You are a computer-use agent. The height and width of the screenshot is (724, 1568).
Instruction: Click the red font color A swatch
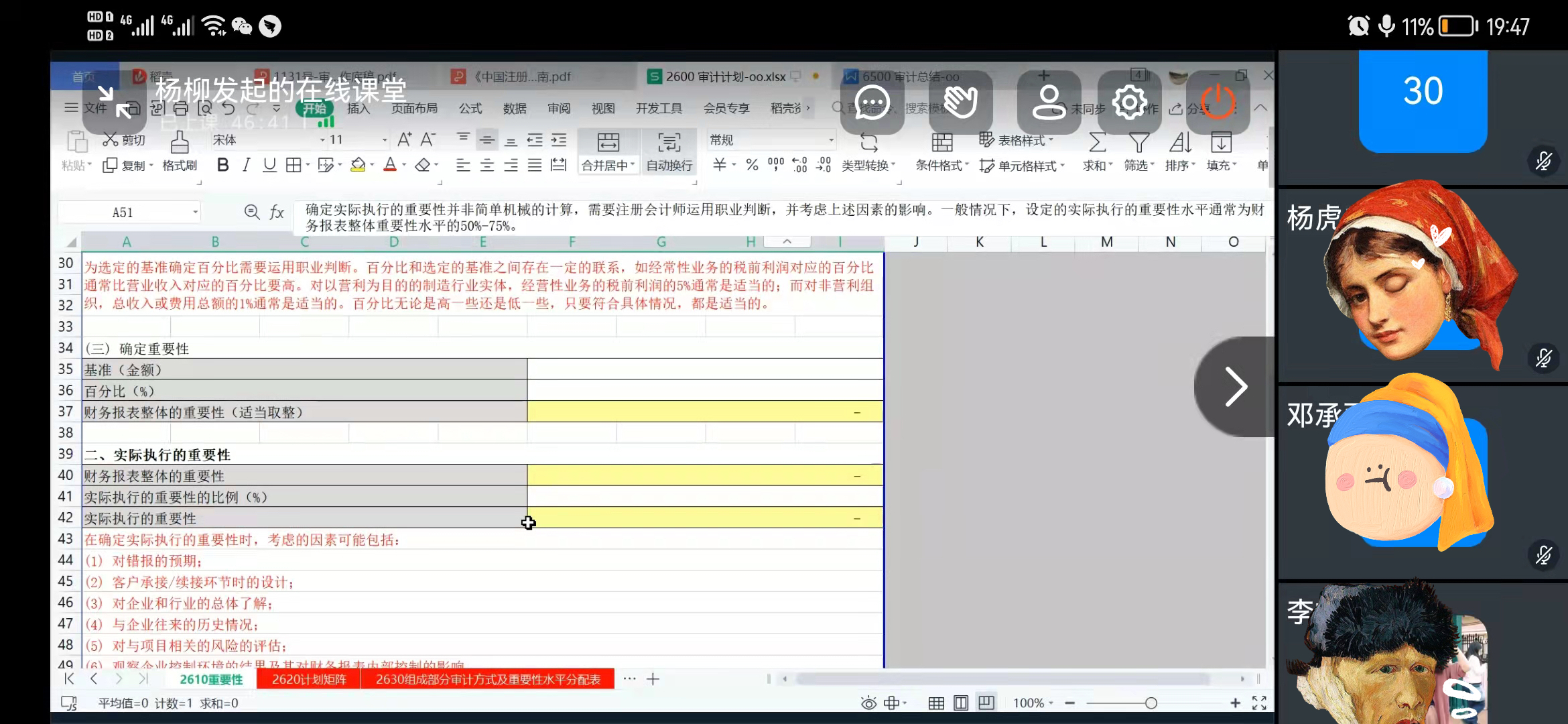click(x=390, y=165)
